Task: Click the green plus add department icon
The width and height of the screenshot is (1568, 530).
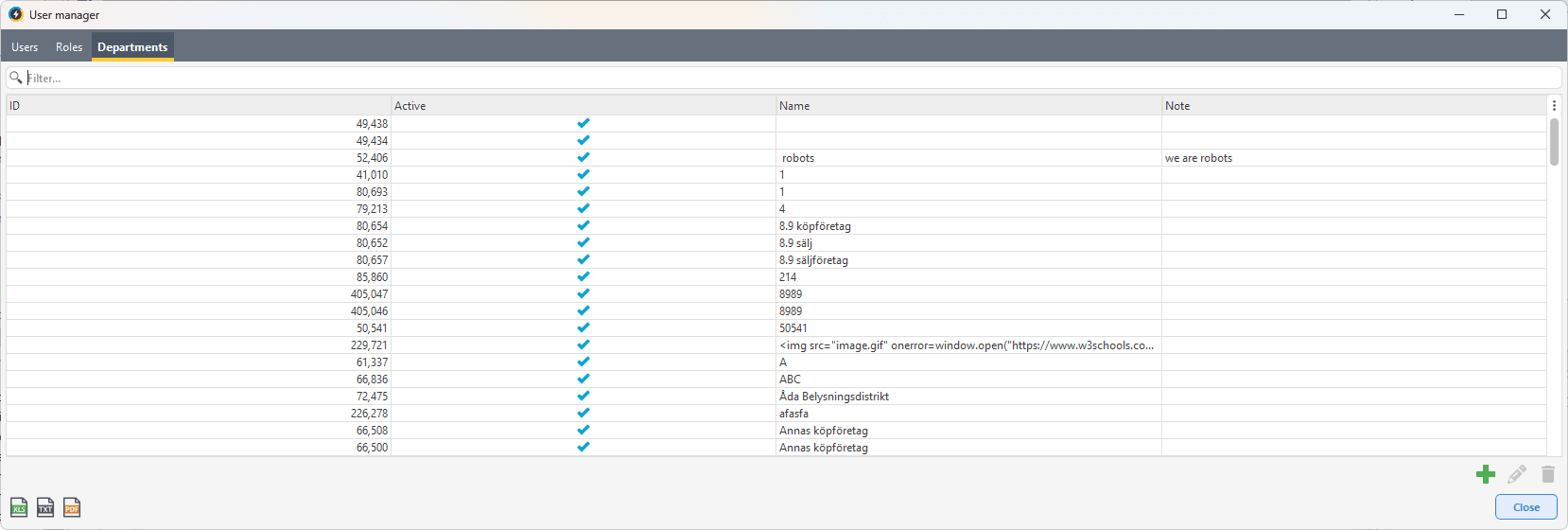Action: (x=1486, y=474)
